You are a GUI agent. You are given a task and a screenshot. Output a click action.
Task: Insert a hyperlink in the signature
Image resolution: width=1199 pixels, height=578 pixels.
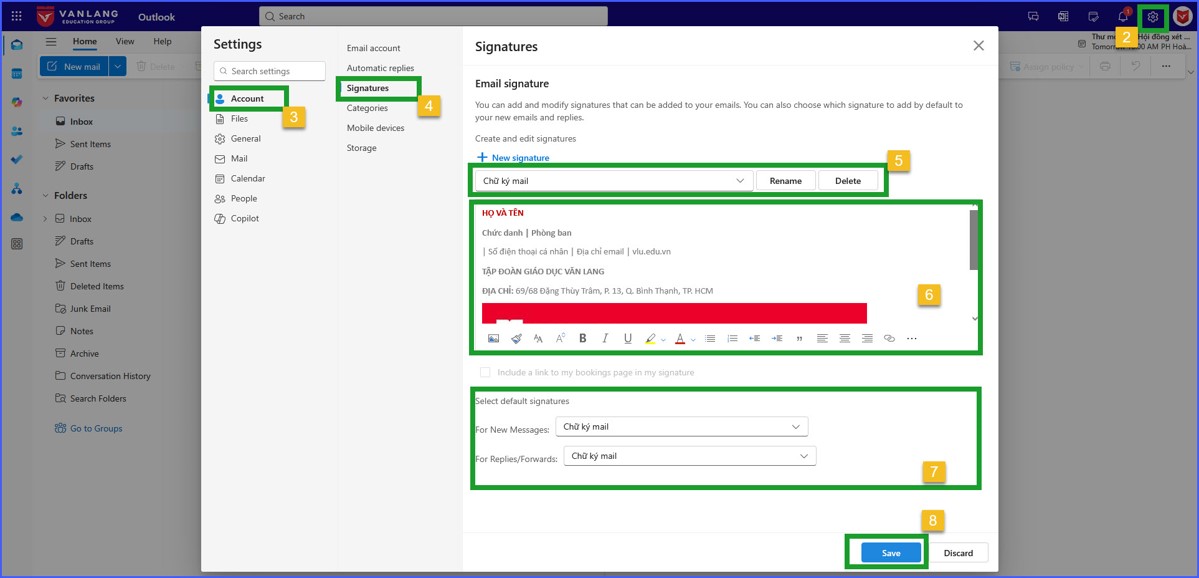[889, 339]
